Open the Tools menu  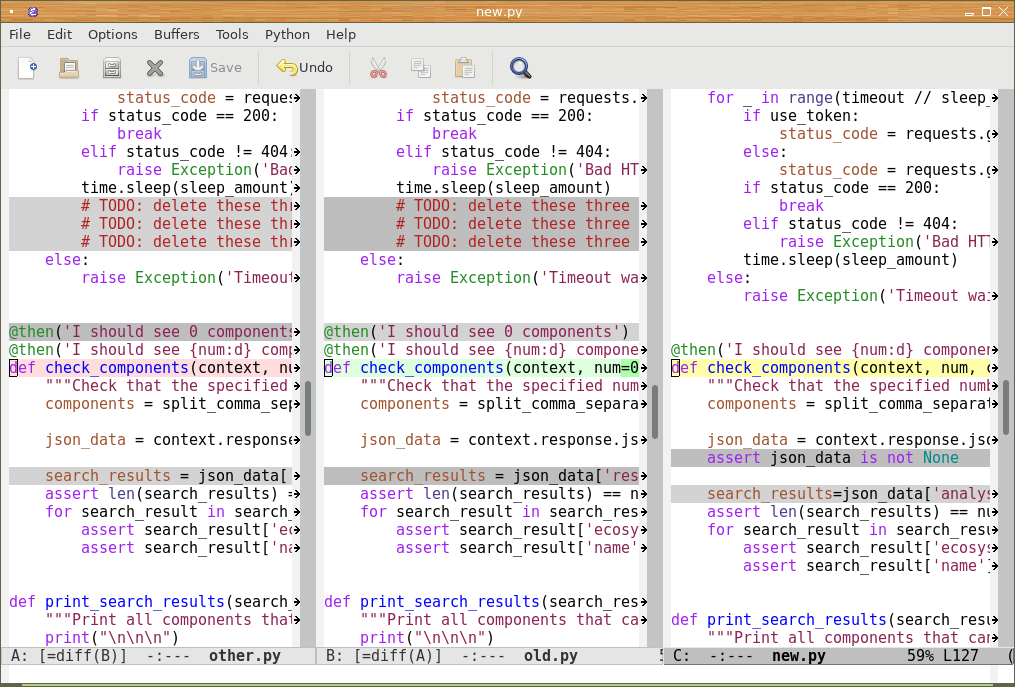tap(232, 34)
